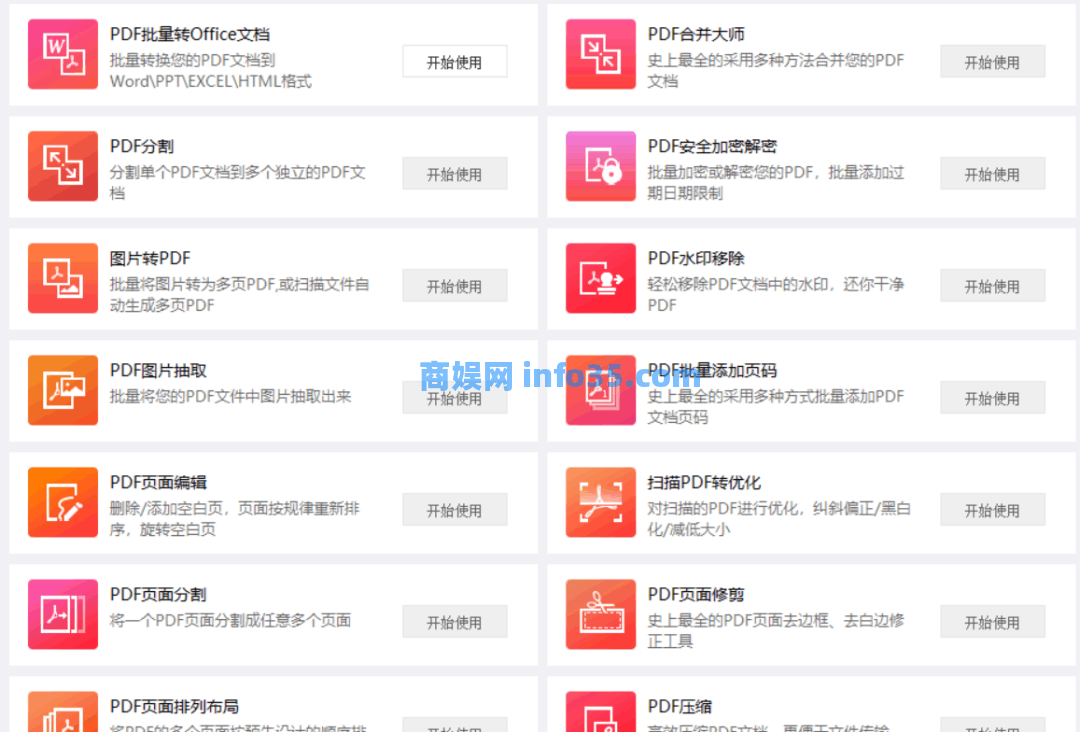Select the PDF合并大师 merge icon

pyautogui.click(x=600, y=54)
